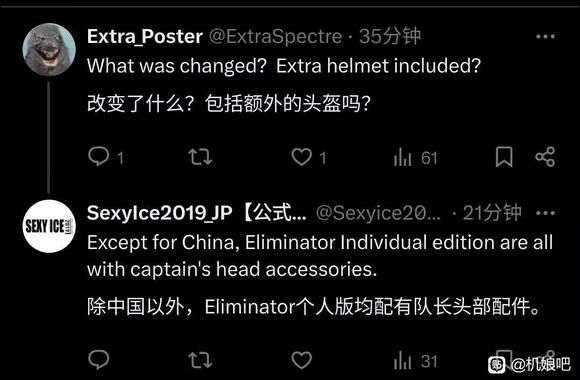Open the 21分钟 timestamp on reply
The height and width of the screenshot is (380, 580).
click(492, 213)
